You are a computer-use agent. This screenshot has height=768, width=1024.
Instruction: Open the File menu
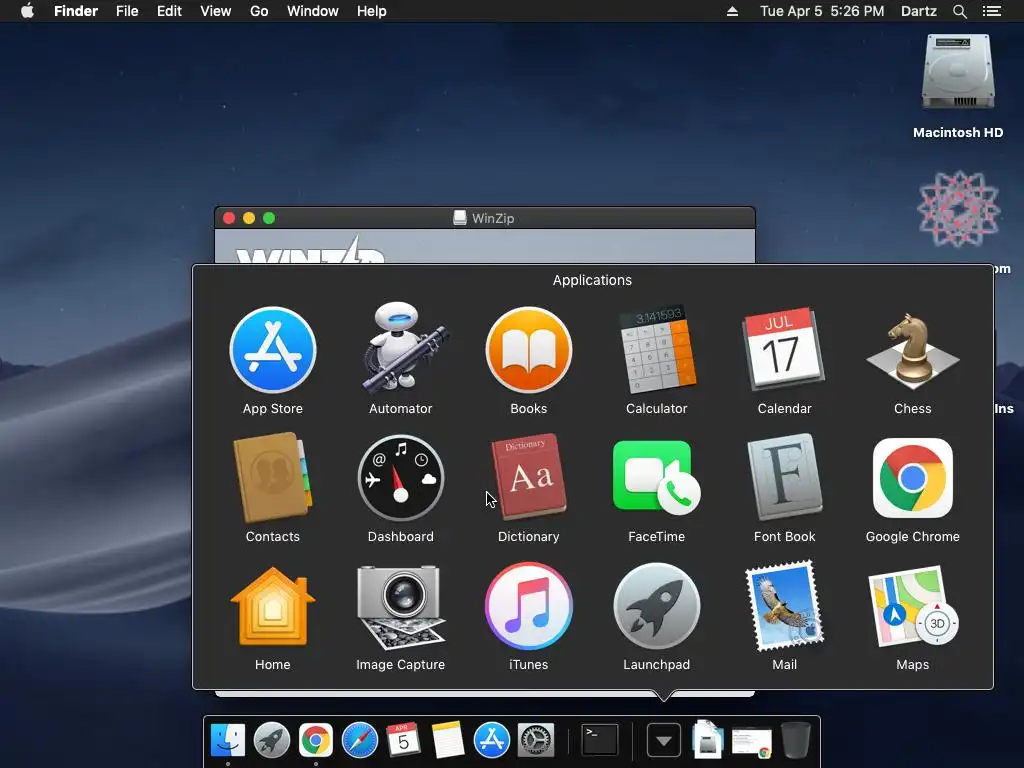pyautogui.click(x=127, y=11)
